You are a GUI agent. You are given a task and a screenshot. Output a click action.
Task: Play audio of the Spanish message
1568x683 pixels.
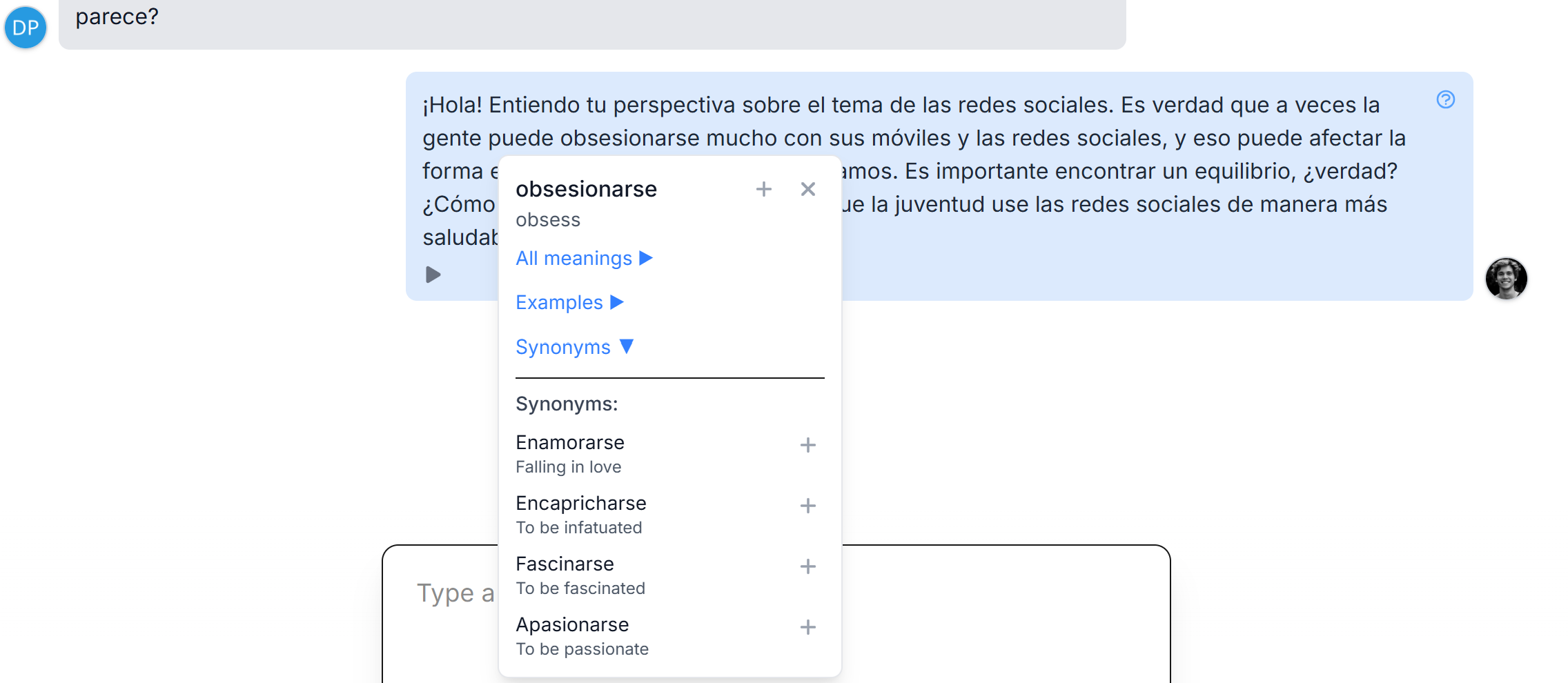tap(433, 275)
